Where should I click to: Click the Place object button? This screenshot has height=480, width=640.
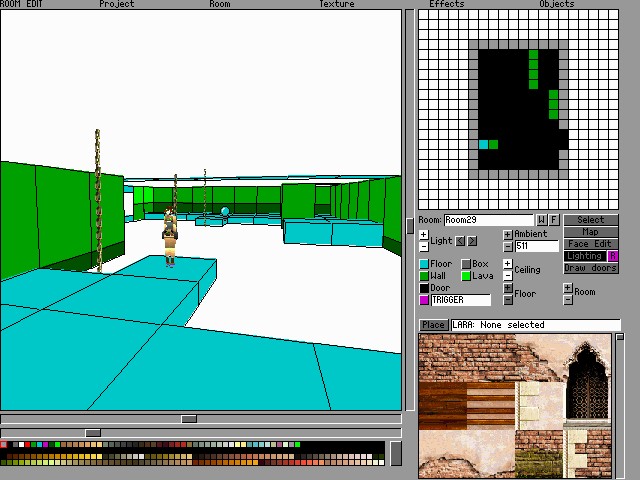pyautogui.click(x=433, y=325)
